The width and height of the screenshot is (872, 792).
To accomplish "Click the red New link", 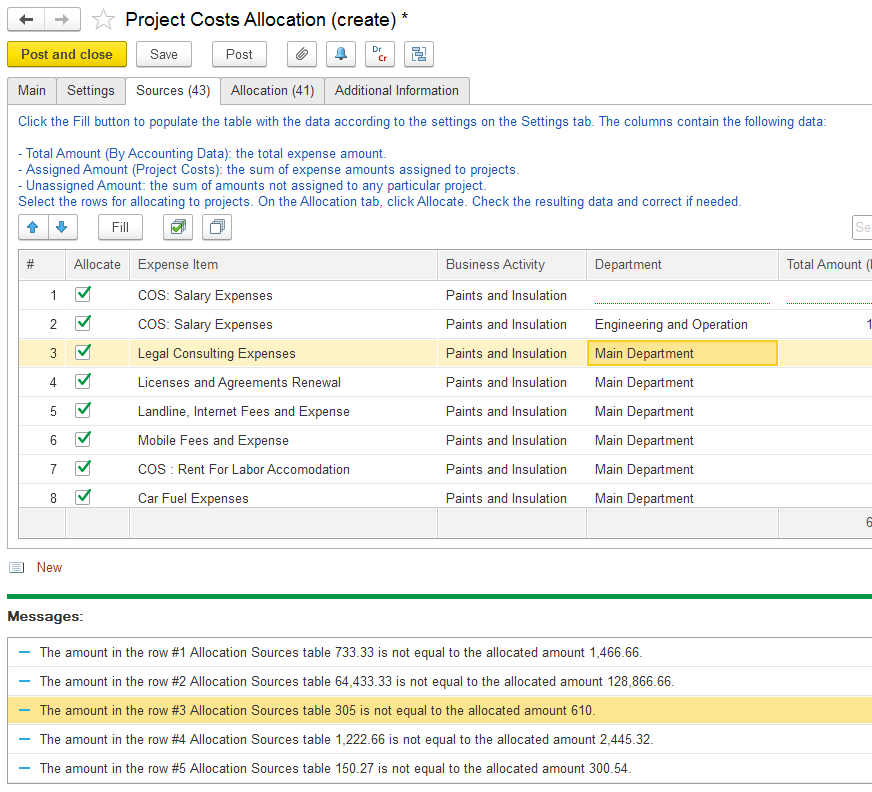I will click(49, 568).
